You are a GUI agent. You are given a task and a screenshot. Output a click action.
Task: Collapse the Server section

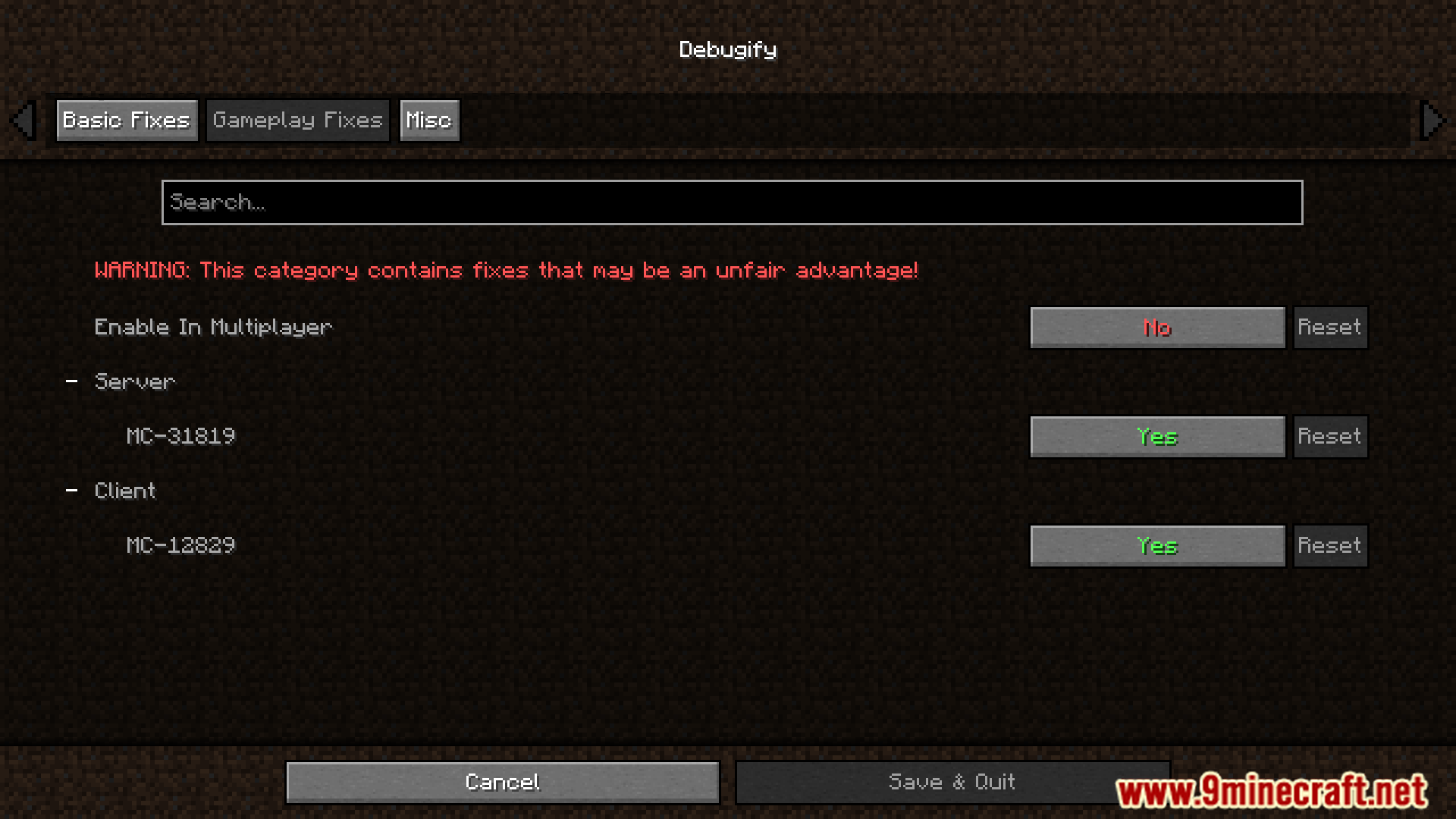coord(72,381)
